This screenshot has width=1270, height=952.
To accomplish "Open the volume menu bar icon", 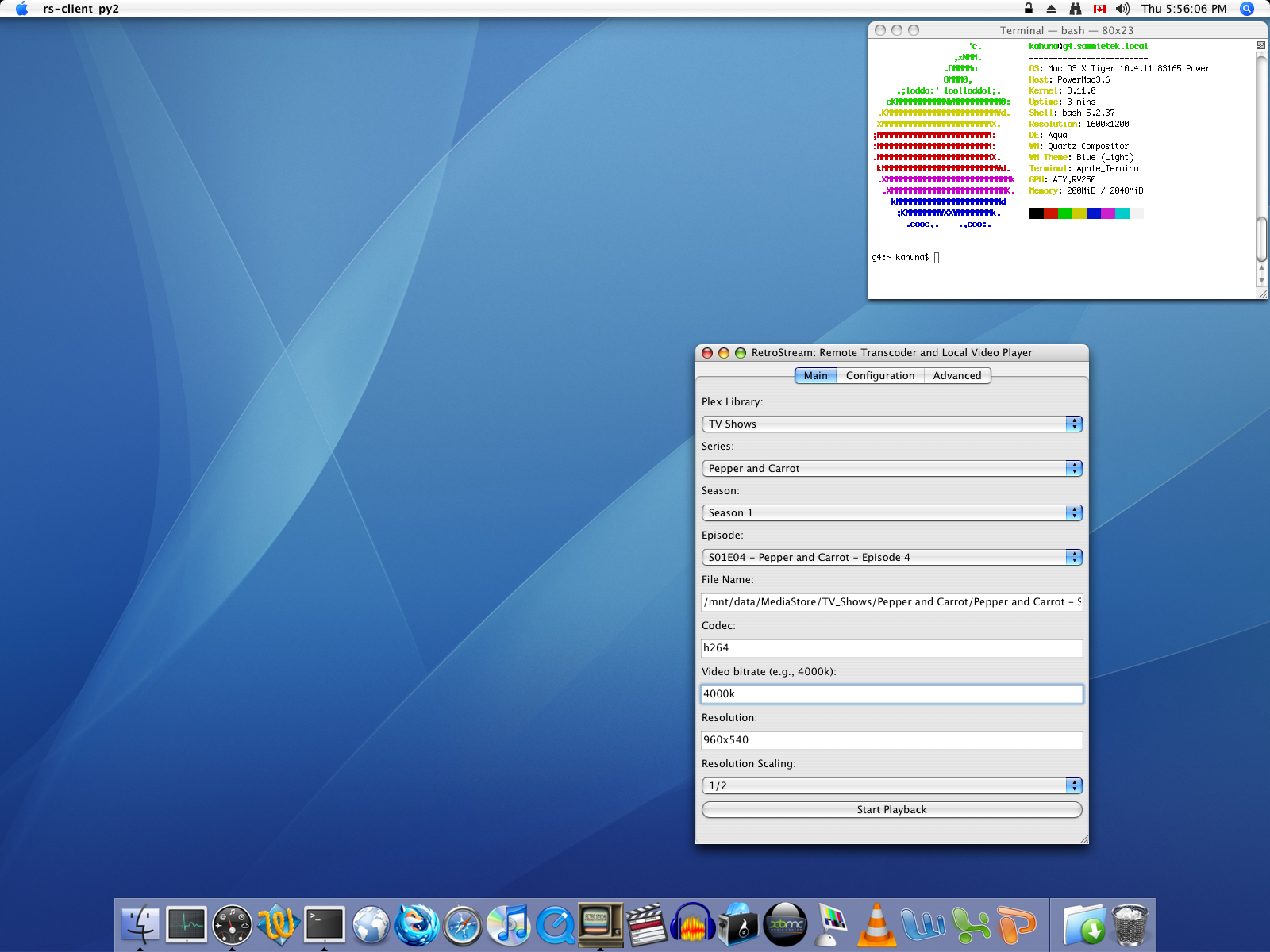I will pyautogui.click(x=1122, y=9).
